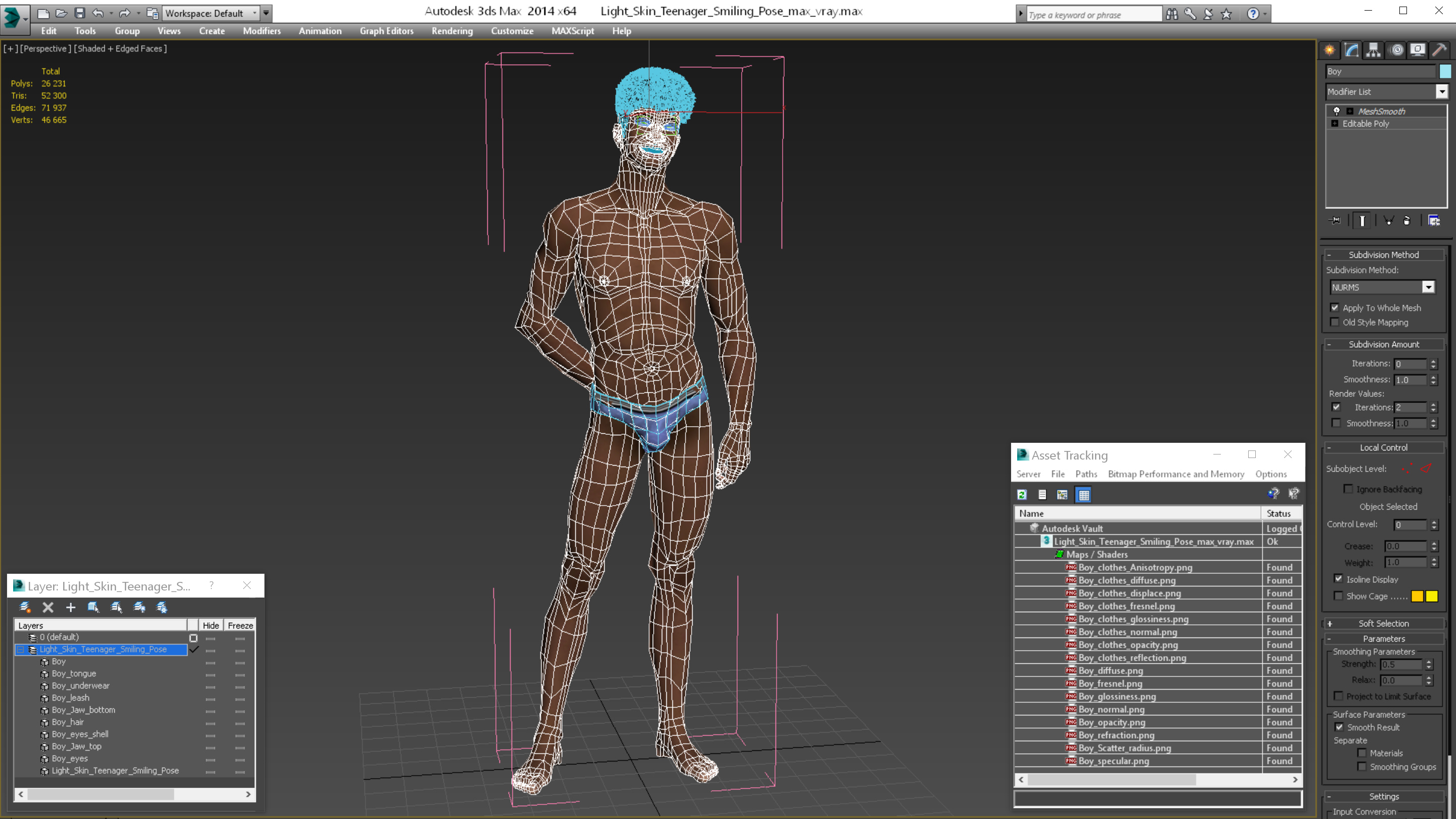Image resolution: width=1456 pixels, height=819 pixels.
Task: Open the Graph Editors menu
Action: [x=387, y=31]
